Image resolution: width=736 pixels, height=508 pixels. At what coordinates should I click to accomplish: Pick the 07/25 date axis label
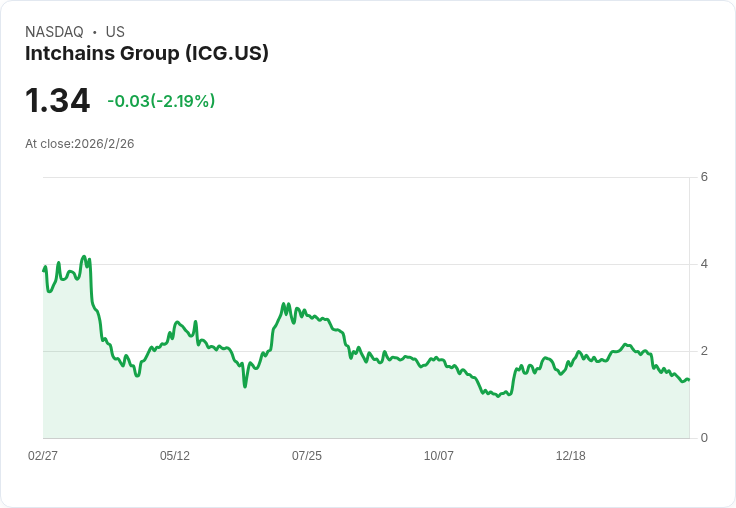click(x=307, y=456)
